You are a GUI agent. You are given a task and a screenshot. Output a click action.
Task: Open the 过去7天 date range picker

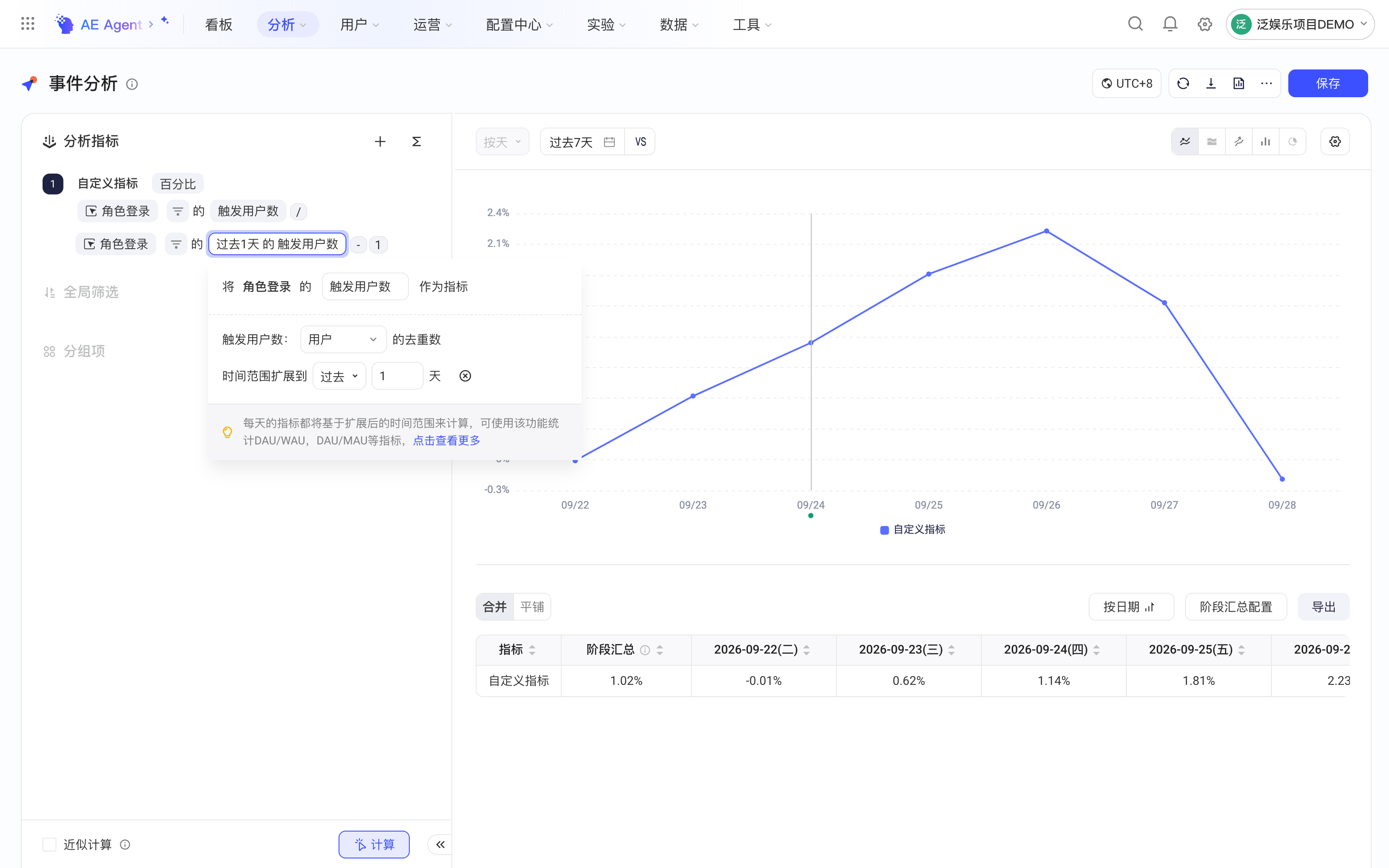tap(582, 142)
